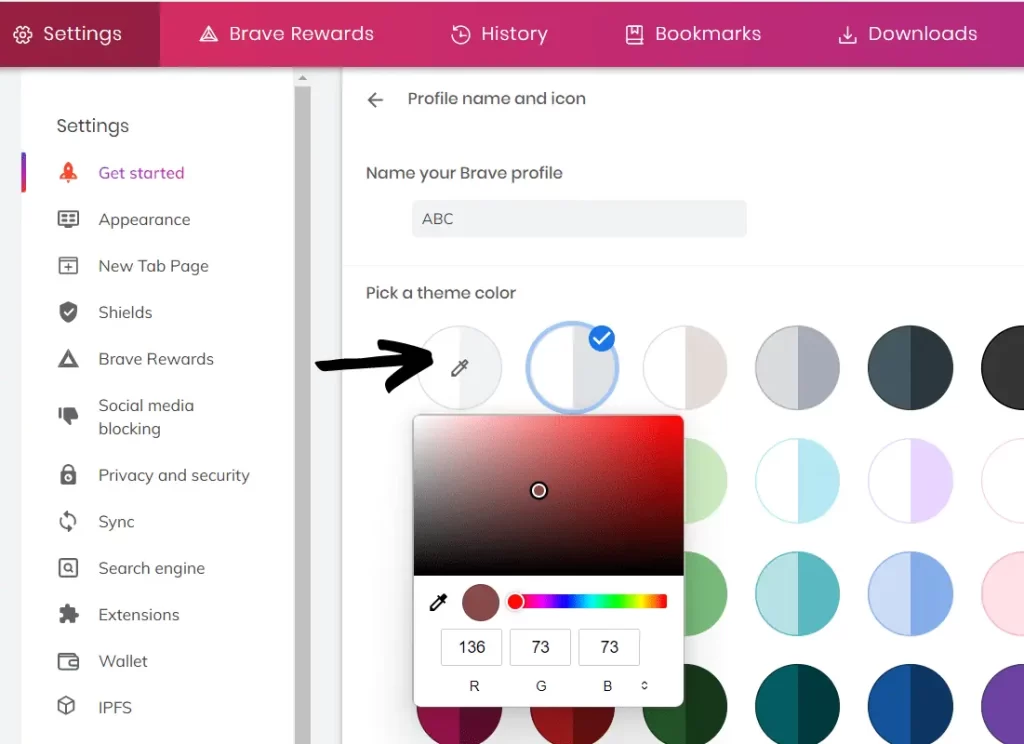
Task: Click the brown current-color preview circle
Action: (x=481, y=602)
